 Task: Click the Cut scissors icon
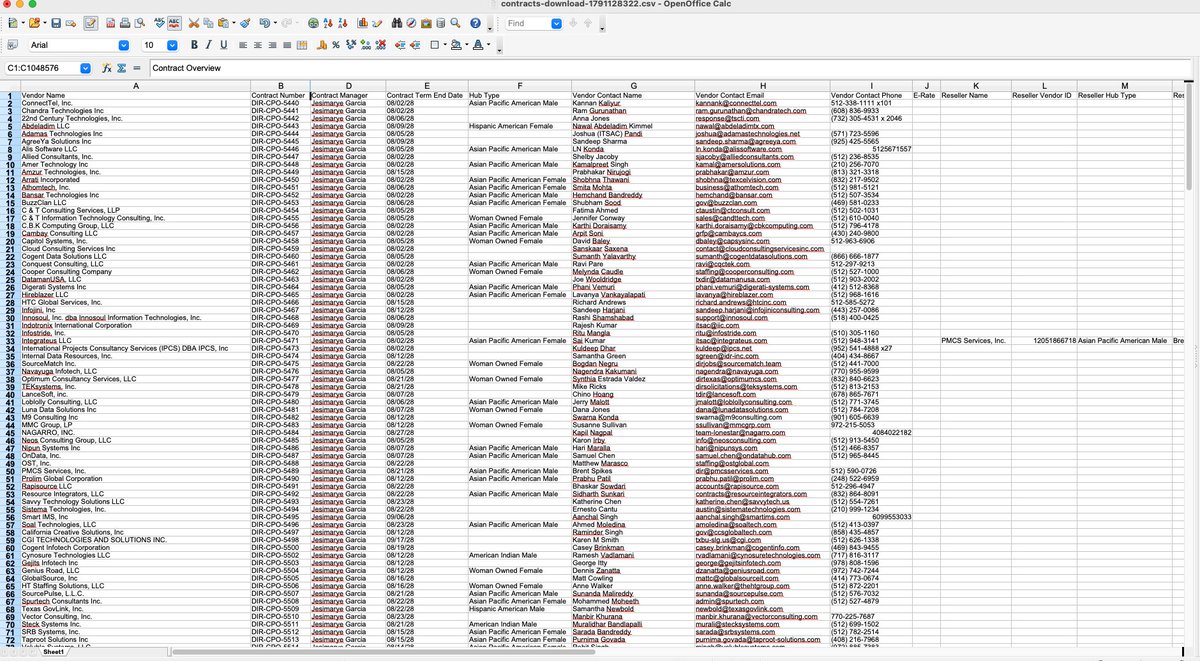pyautogui.click(x=194, y=23)
